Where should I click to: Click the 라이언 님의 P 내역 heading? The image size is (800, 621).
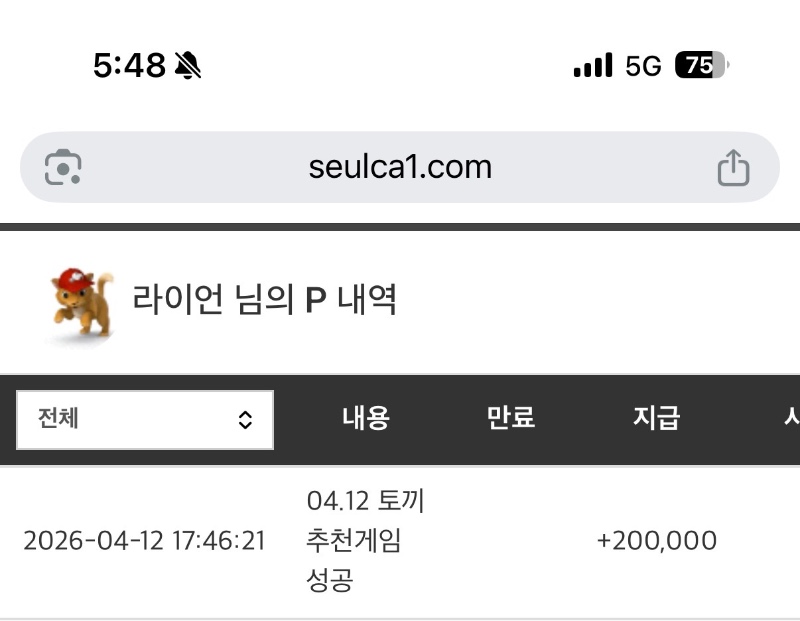click(265, 299)
